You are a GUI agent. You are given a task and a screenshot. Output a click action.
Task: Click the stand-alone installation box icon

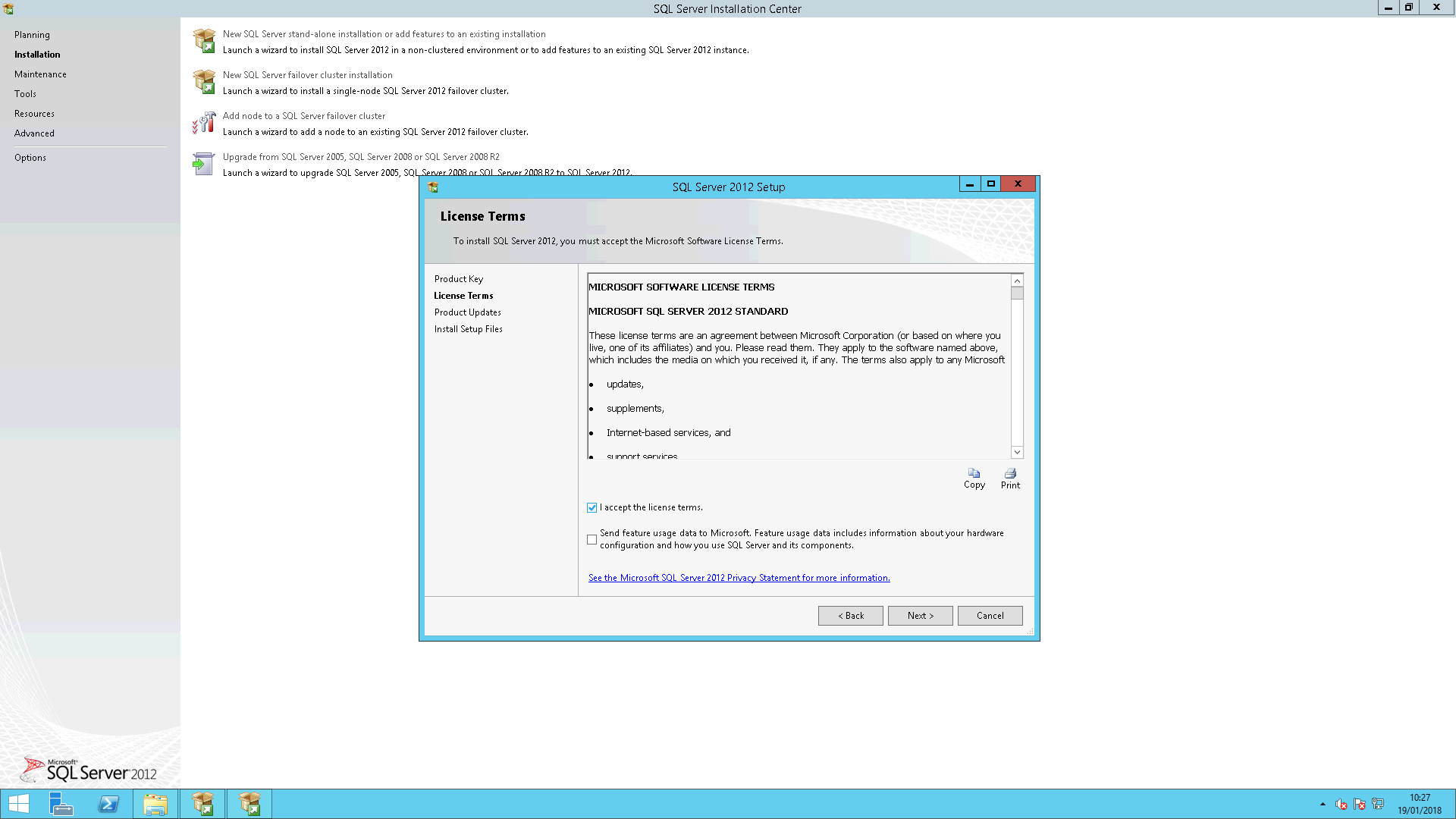coord(204,41)
